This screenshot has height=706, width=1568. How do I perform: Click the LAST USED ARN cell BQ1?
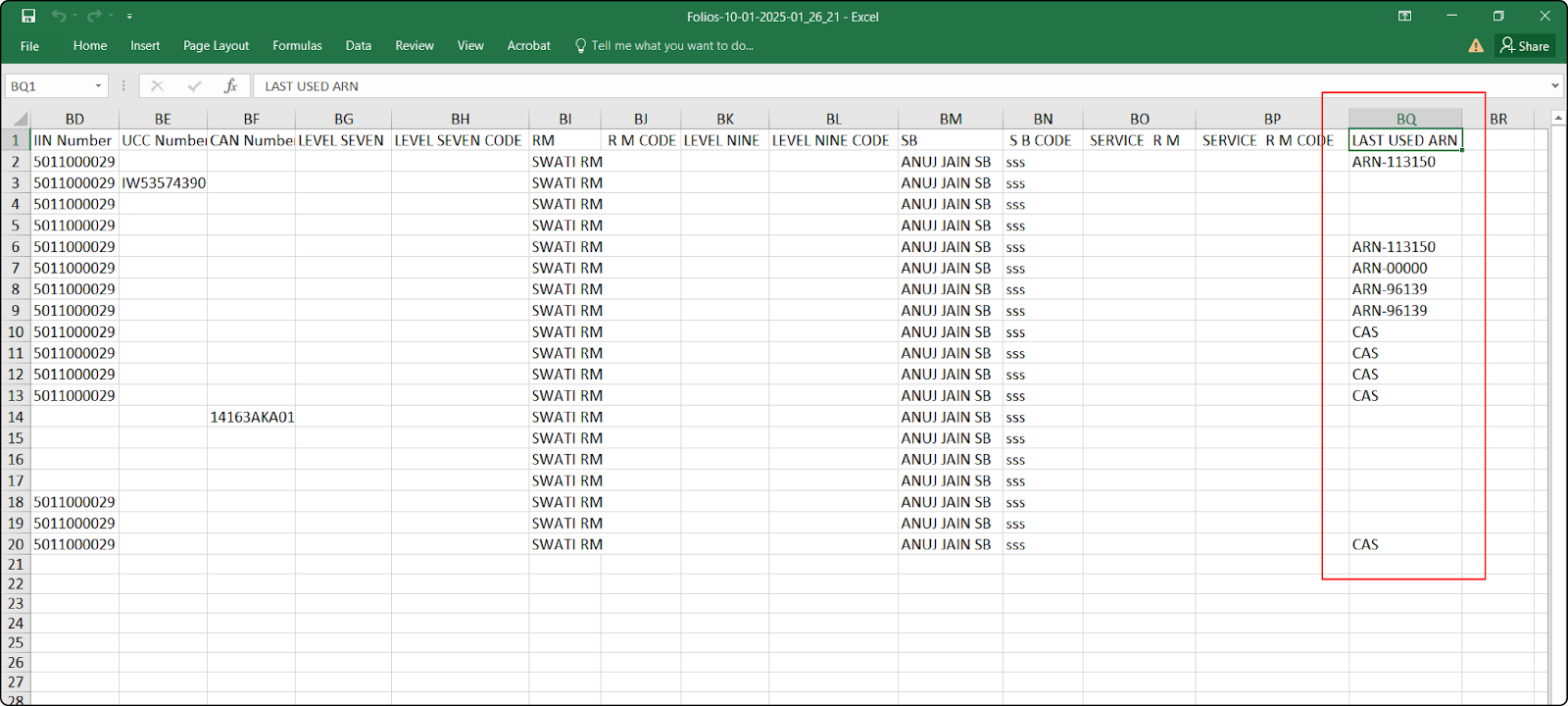(x=1405, y=140)
